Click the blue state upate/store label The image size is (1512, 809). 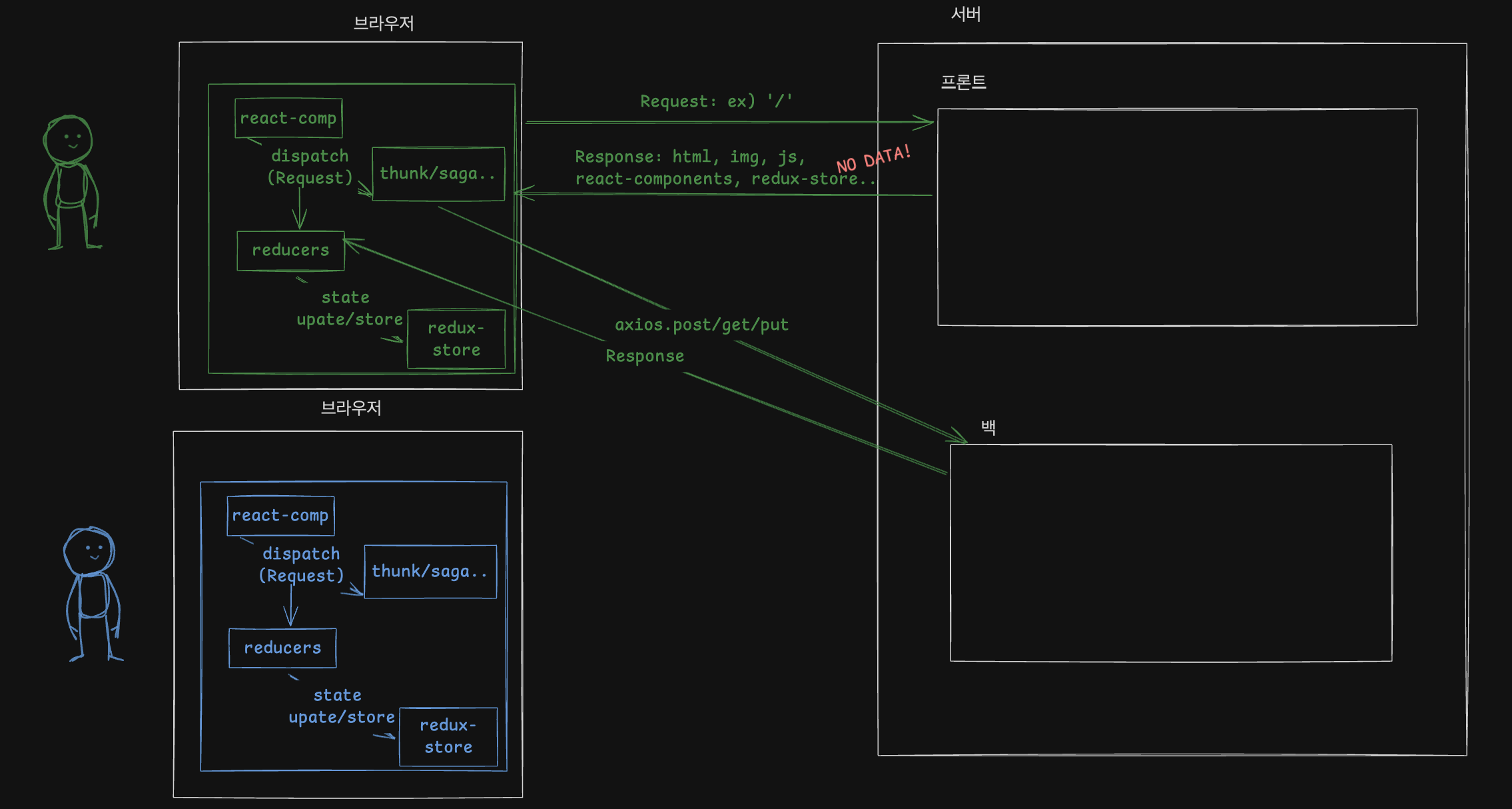click(x=342, y=706)
